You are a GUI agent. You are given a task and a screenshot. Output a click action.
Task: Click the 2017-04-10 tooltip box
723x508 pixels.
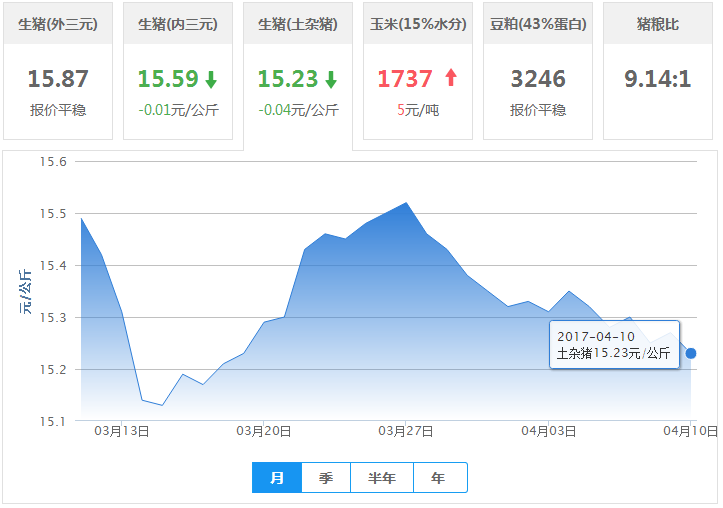614,344
